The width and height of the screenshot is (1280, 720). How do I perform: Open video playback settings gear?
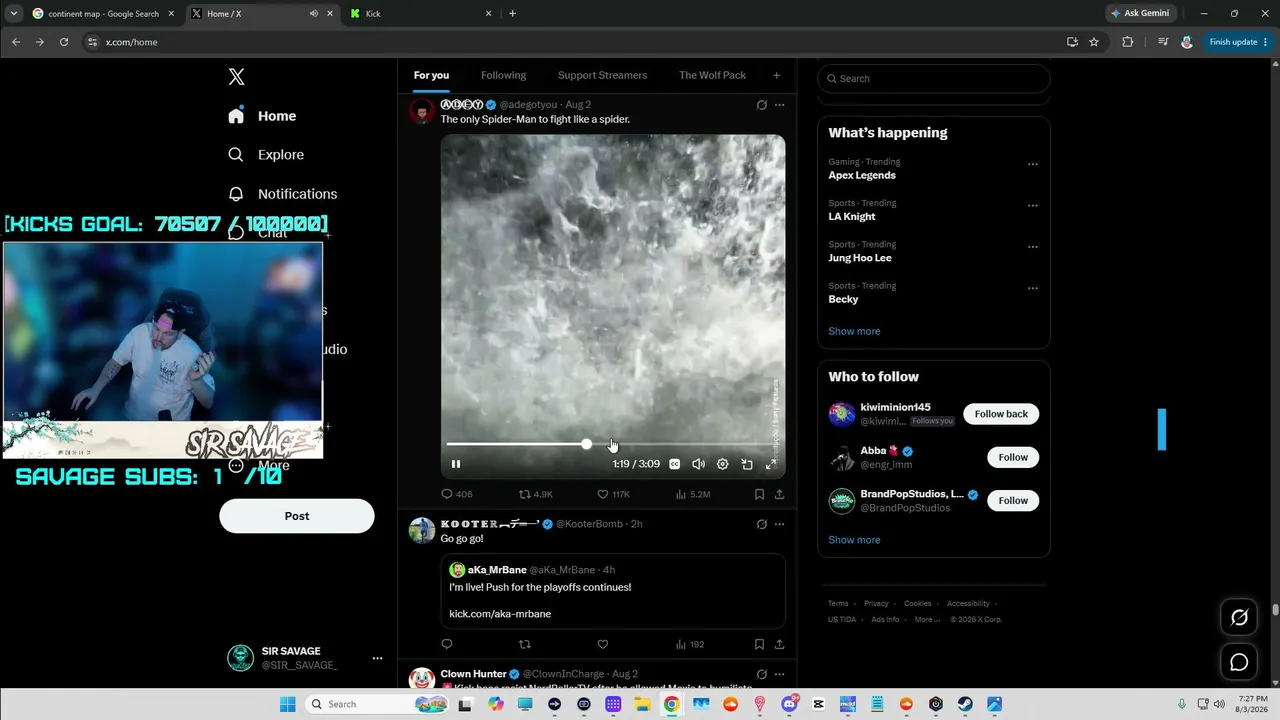(722, 464)
